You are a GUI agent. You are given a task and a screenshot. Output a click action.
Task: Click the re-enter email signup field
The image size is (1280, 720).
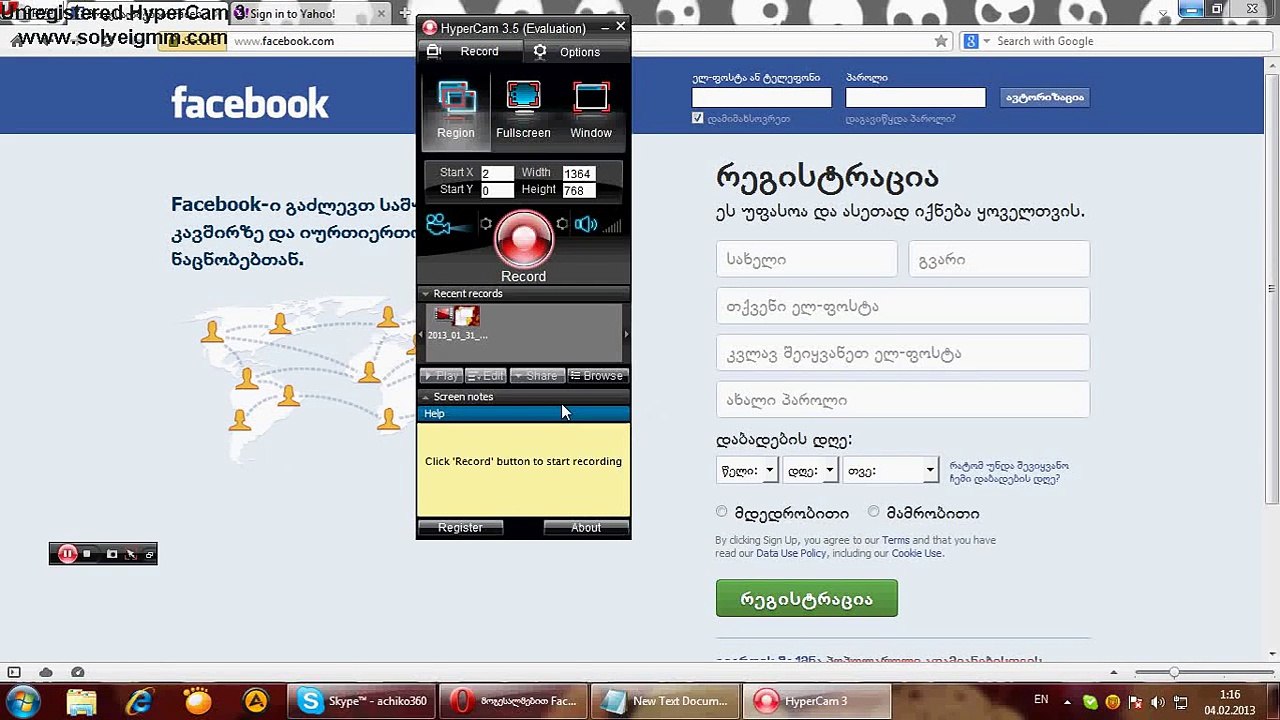pyautogui.click(x=903, y=353)
